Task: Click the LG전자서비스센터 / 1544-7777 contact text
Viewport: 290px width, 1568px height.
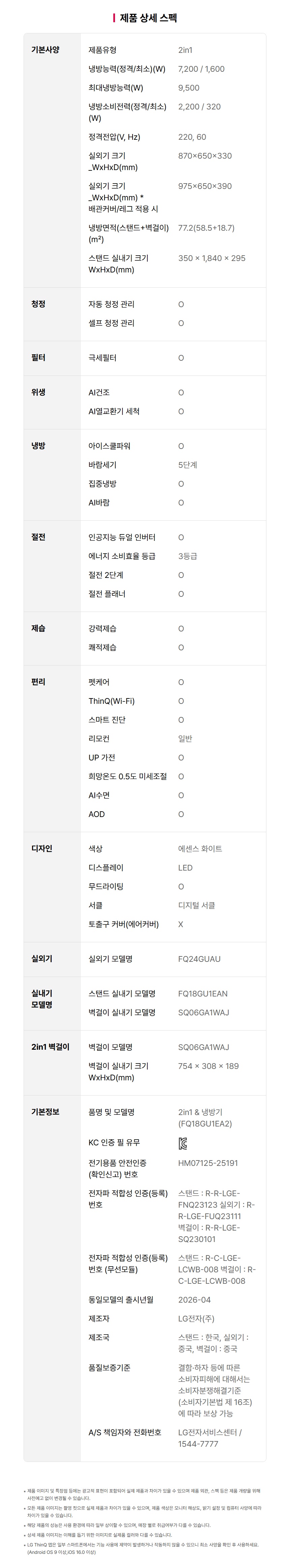Action: point(210,1438)
